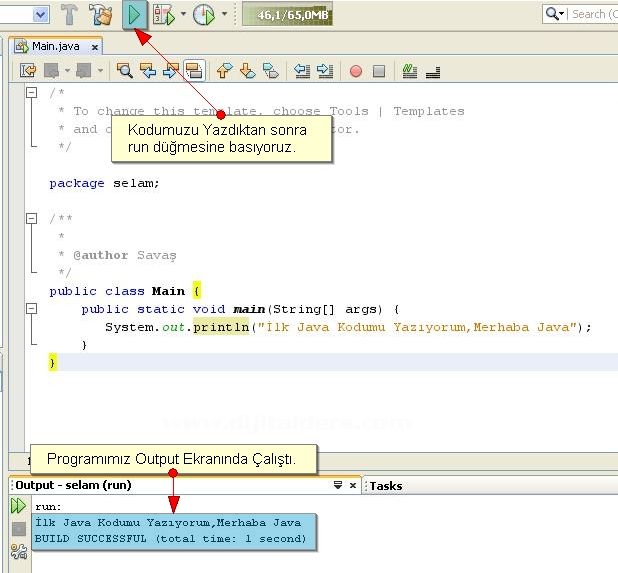Screen dimensions: 618x573
Task: Click the Shift Line Left icon
Action: tap(302, 71)
